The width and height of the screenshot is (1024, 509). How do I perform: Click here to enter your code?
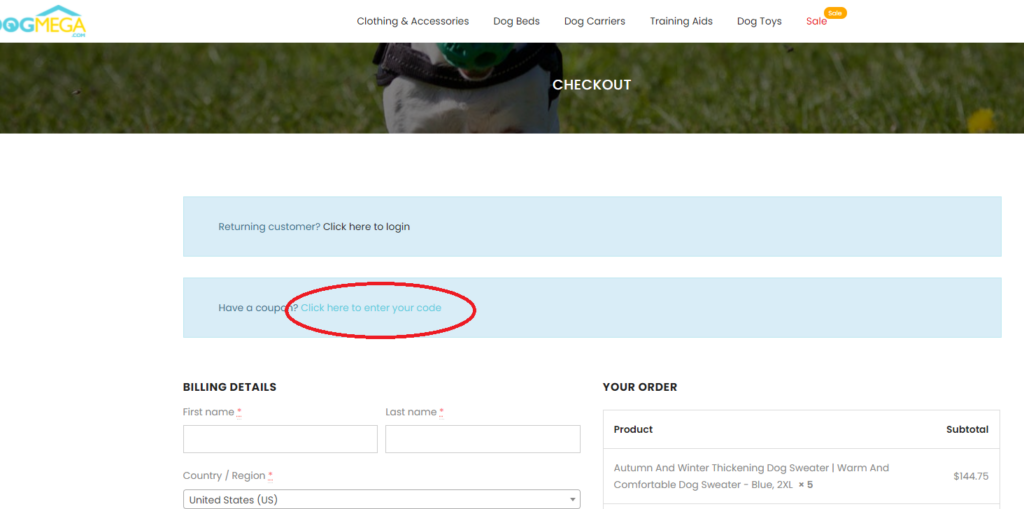[371, 308]
